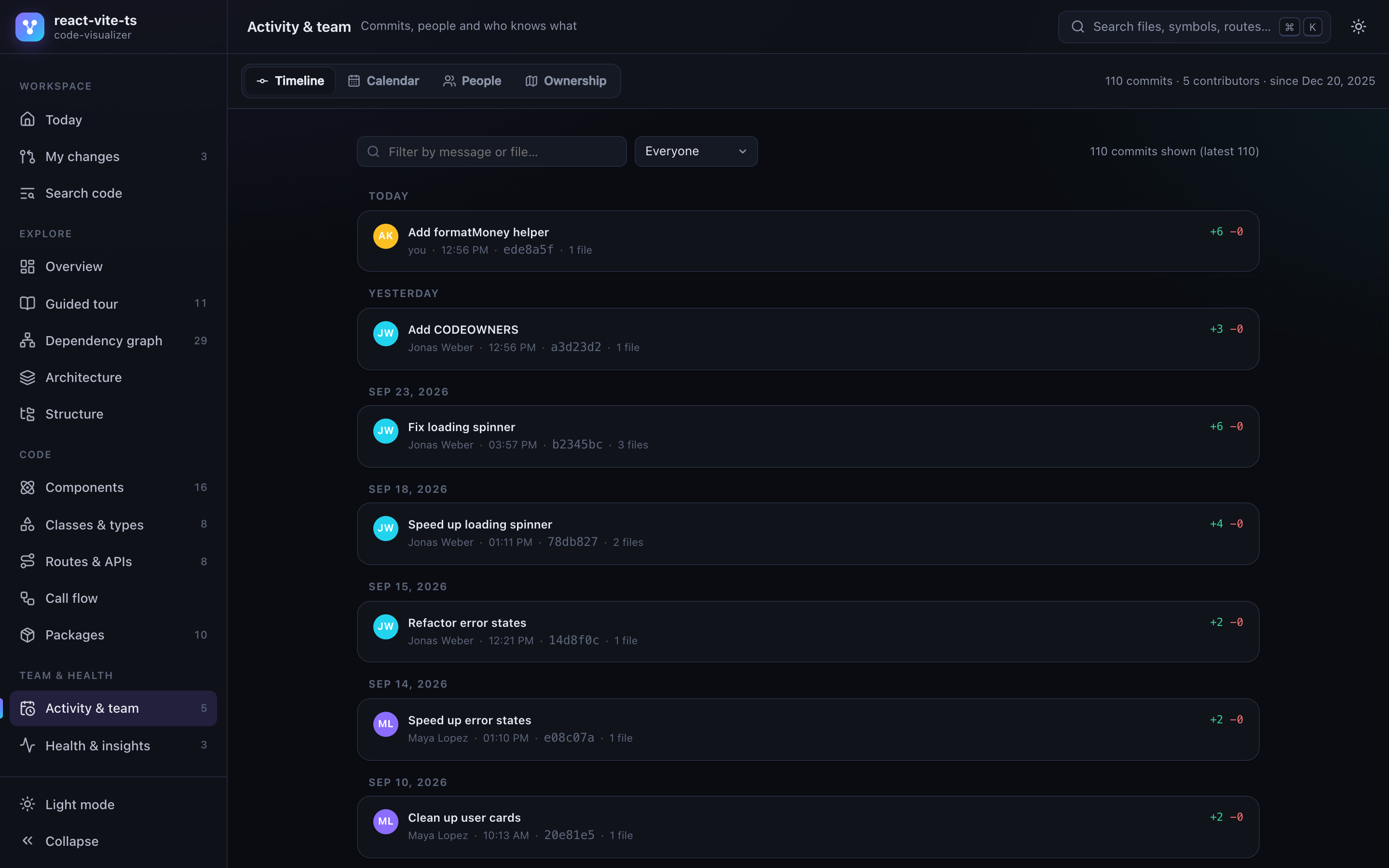
Task: Open the Clean up user cards commit
Action: 808,827
